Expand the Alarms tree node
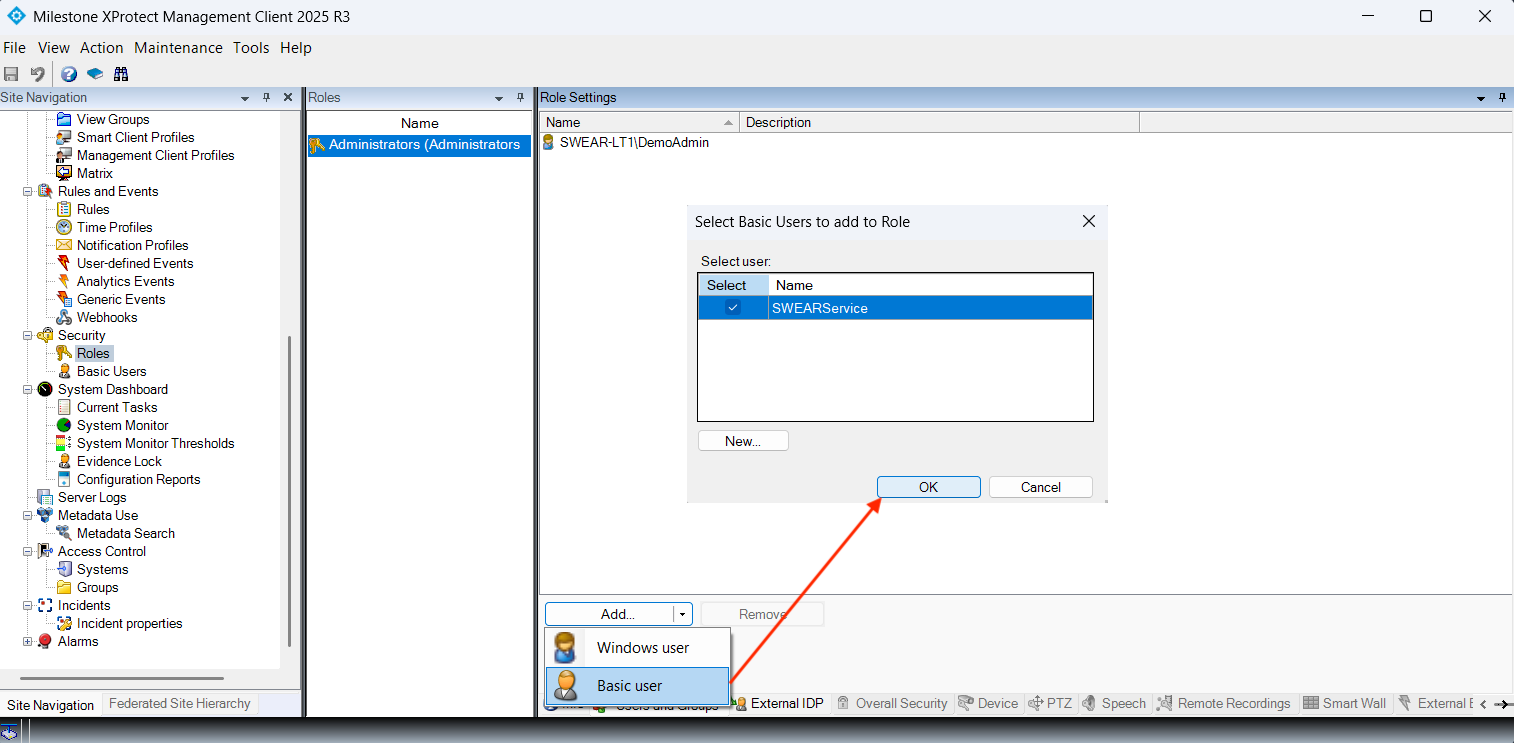 (28, 642)
